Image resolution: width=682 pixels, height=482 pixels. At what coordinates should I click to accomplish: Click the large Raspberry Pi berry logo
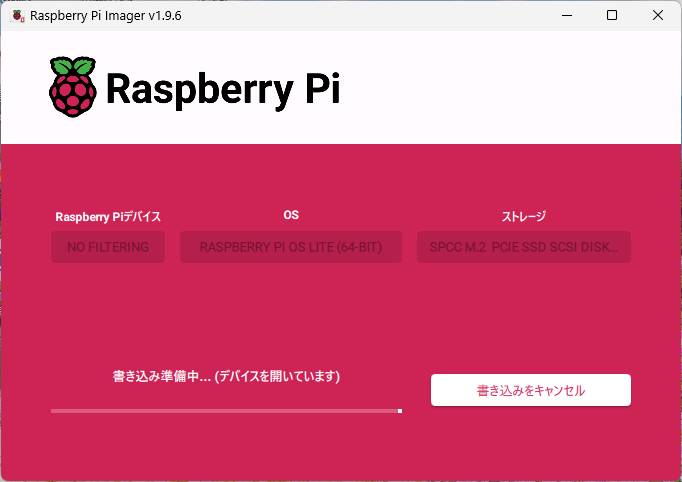(x=73, y=87)
